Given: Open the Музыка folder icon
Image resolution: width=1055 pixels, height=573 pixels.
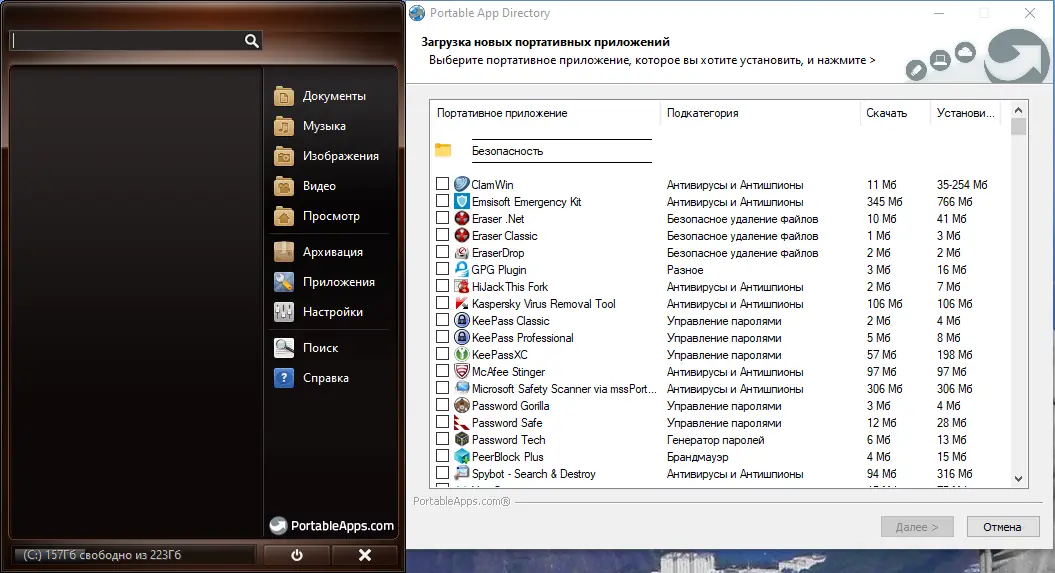Looking at the screenshot, I should pyautogui.click(x=284, y=126).
